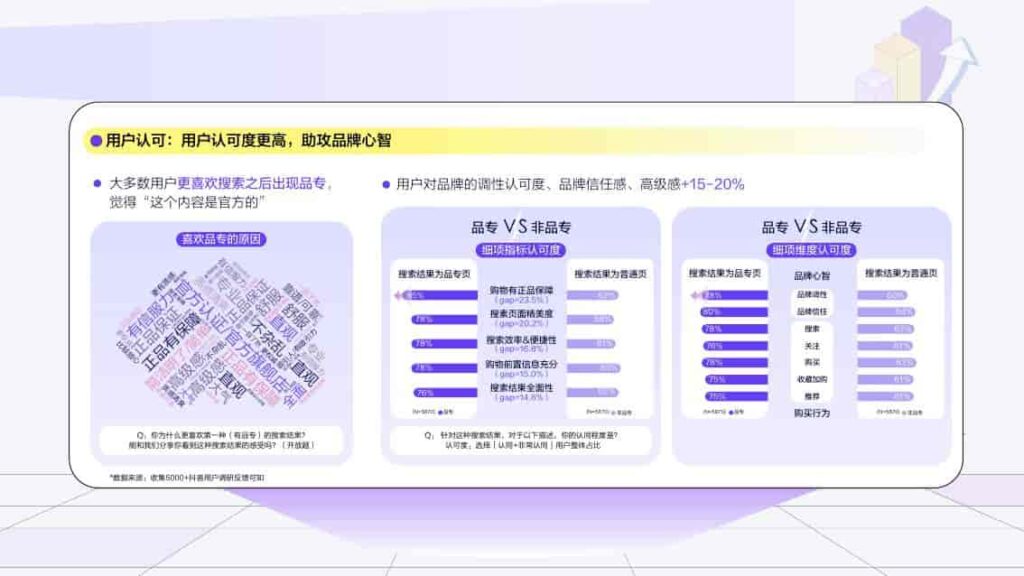Click the bullet dot before 大多数用户
This screenshot has width=1024, height=576.
pos(97,184)
